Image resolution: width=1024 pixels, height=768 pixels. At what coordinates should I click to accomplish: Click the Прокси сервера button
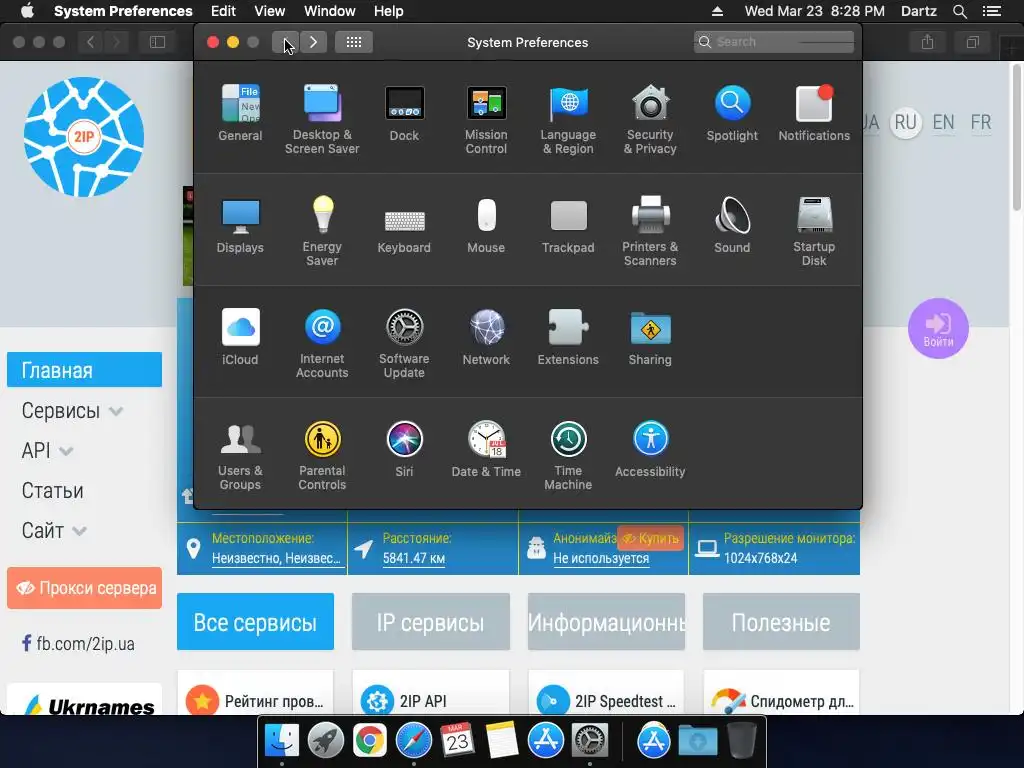tap(84, 588)
